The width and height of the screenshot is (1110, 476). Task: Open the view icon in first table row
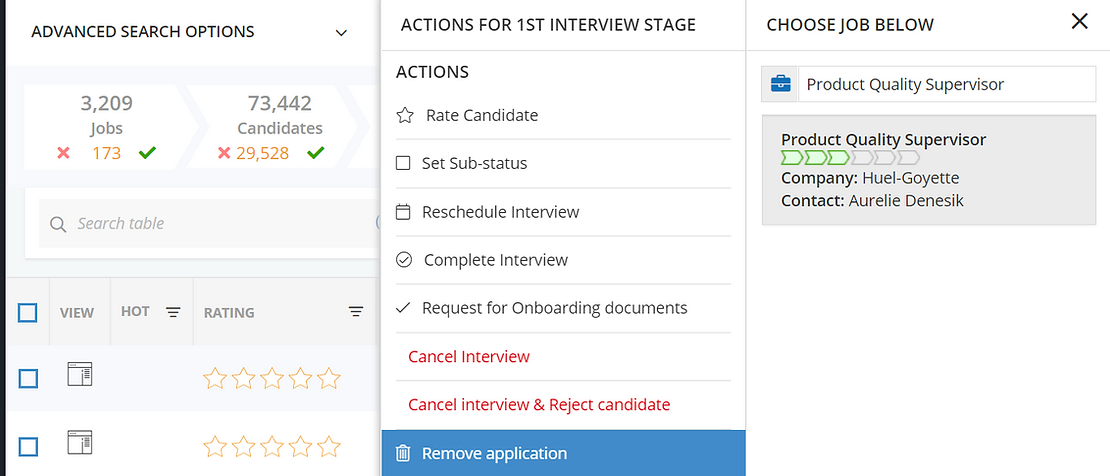point(79,376)
